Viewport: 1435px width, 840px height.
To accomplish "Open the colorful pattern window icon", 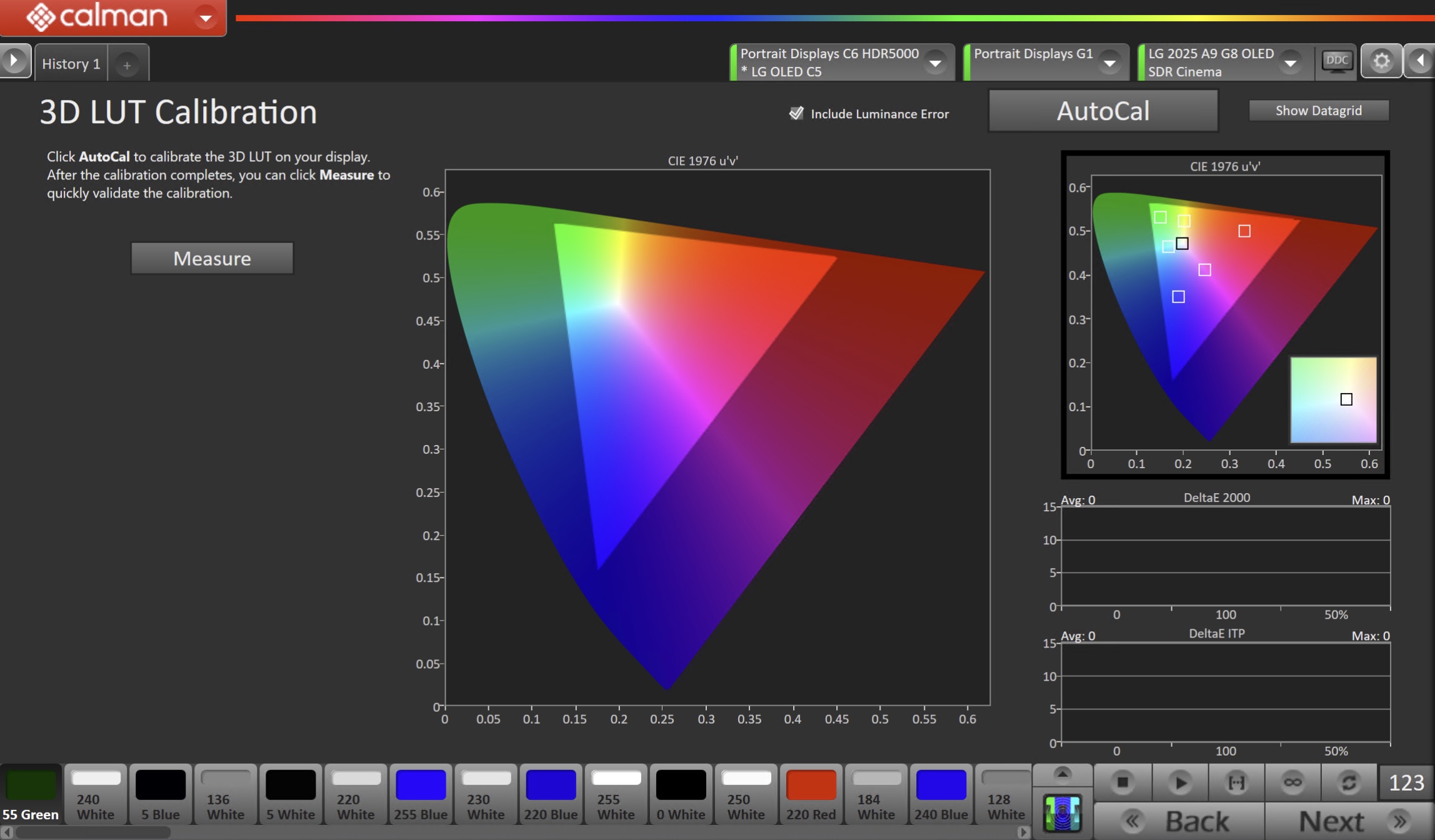I will click(x=1062, y=814).
